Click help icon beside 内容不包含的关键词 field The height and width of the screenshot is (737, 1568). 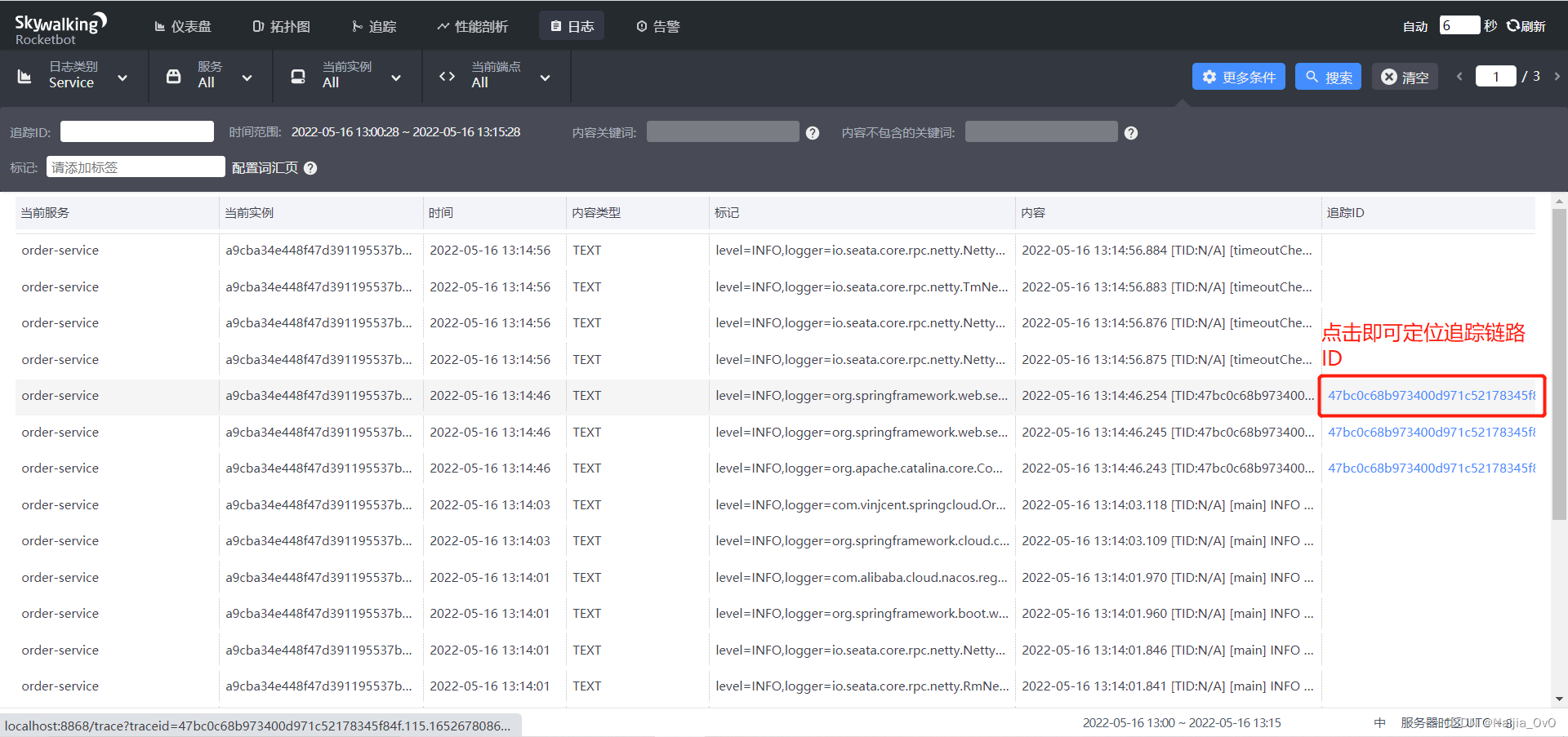tap(1131, 133)
